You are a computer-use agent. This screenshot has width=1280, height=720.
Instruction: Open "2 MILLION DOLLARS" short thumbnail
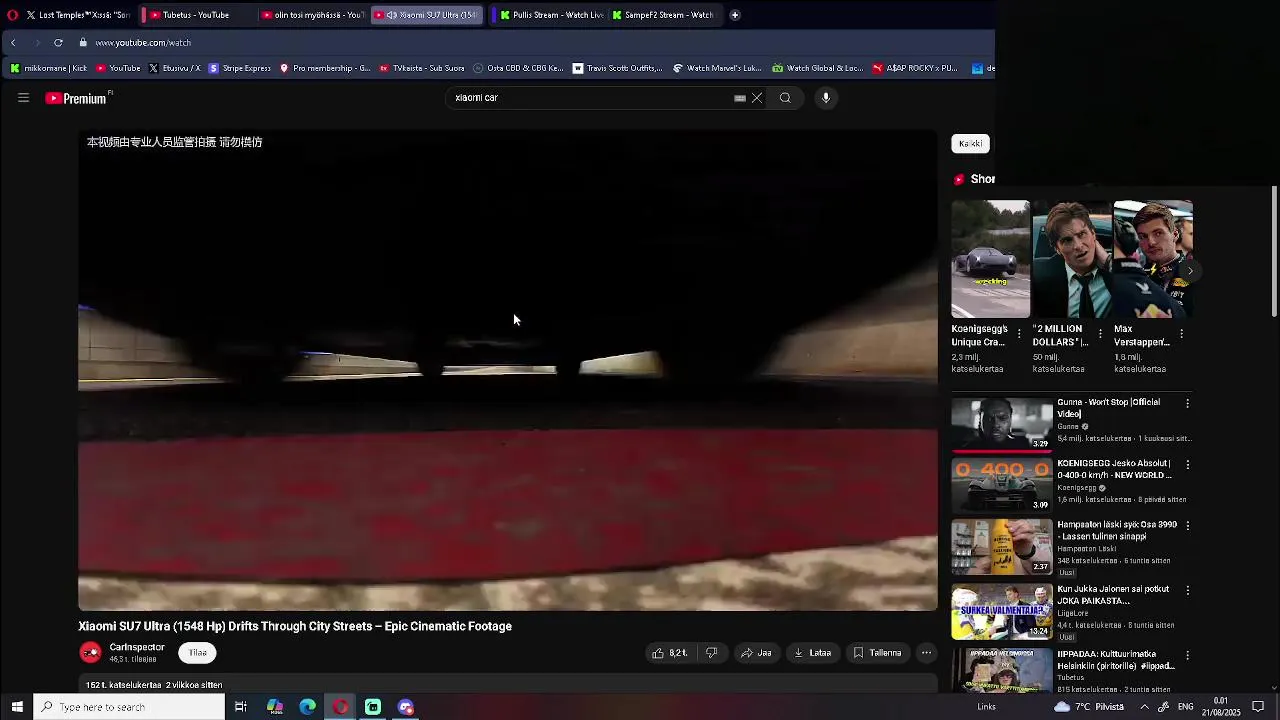pos(1072,259)
